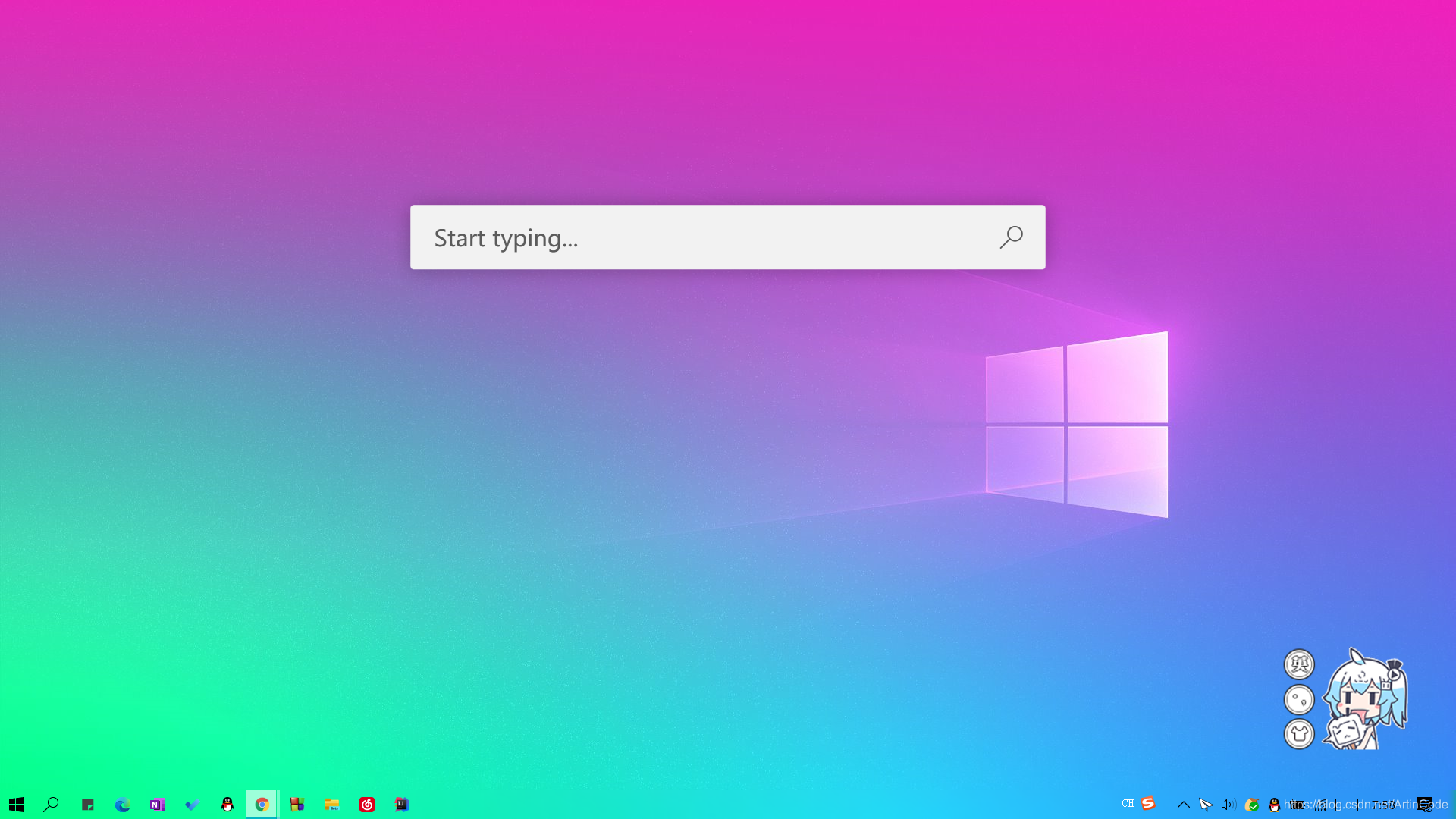Toggle the English mode circle button
The width and height of the screenshot is (1456, 819).
pos(1299,664)
